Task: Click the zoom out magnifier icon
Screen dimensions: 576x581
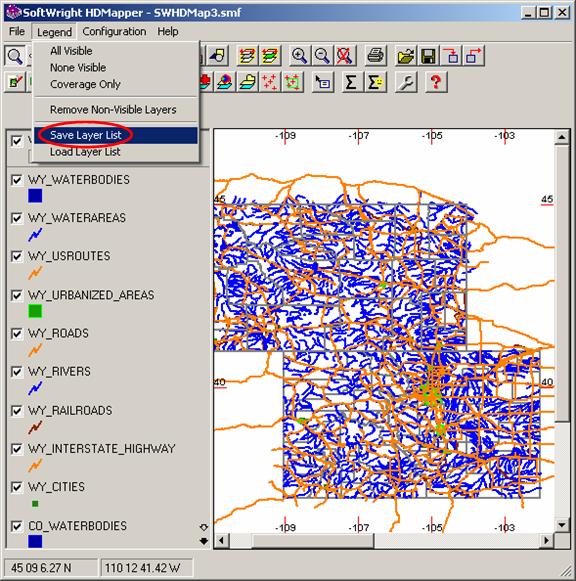Action: point(322,56)
